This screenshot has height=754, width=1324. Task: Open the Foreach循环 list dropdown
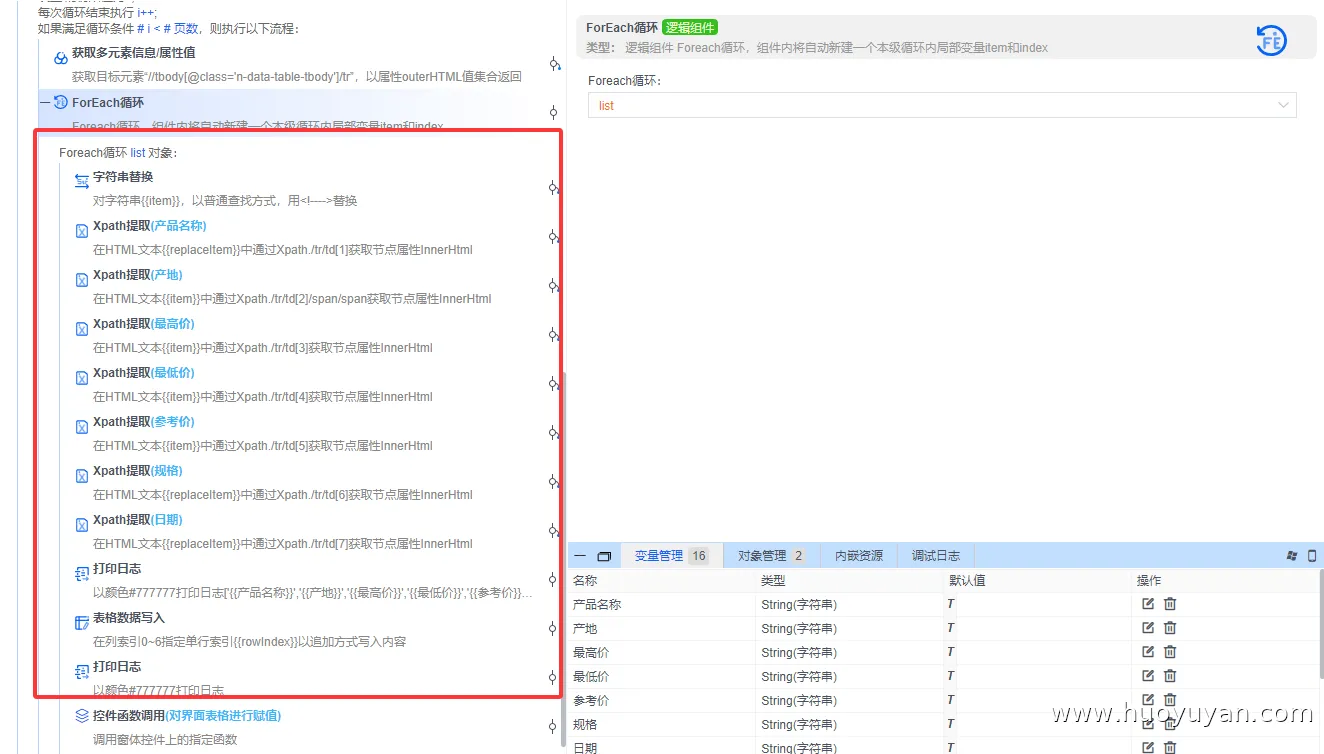pos(942,105)
